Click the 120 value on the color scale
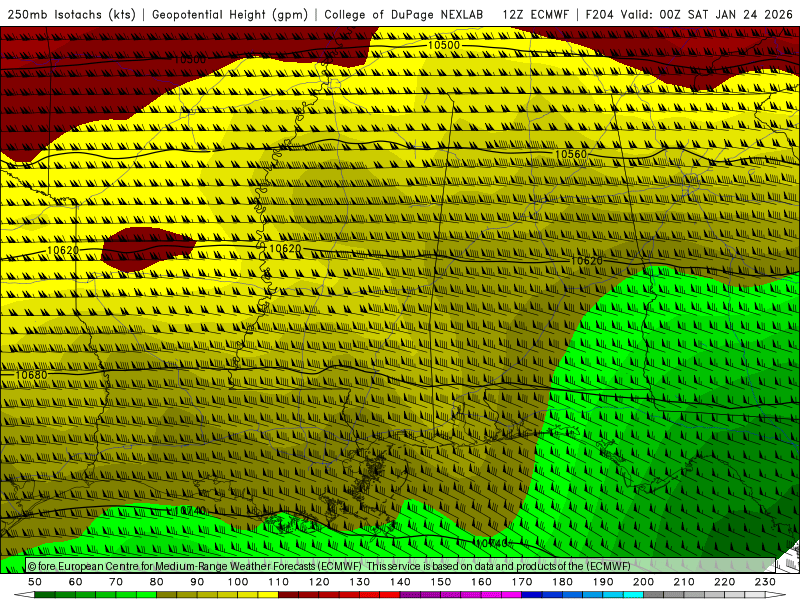 [319, 582]
